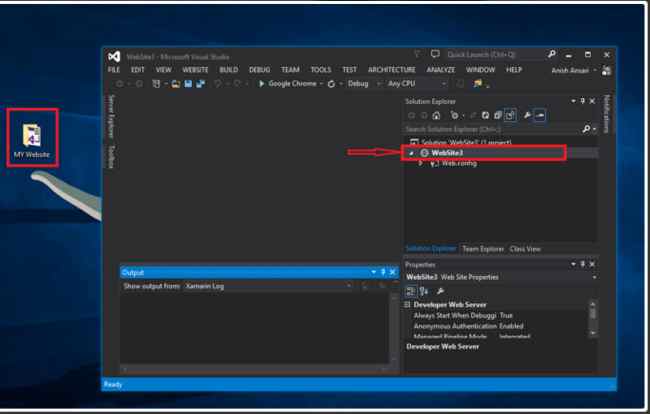This screenshot has width=650, height=414.
Task: Click the Solution Explorer search magnifier
Action: (x=586, y=129)
